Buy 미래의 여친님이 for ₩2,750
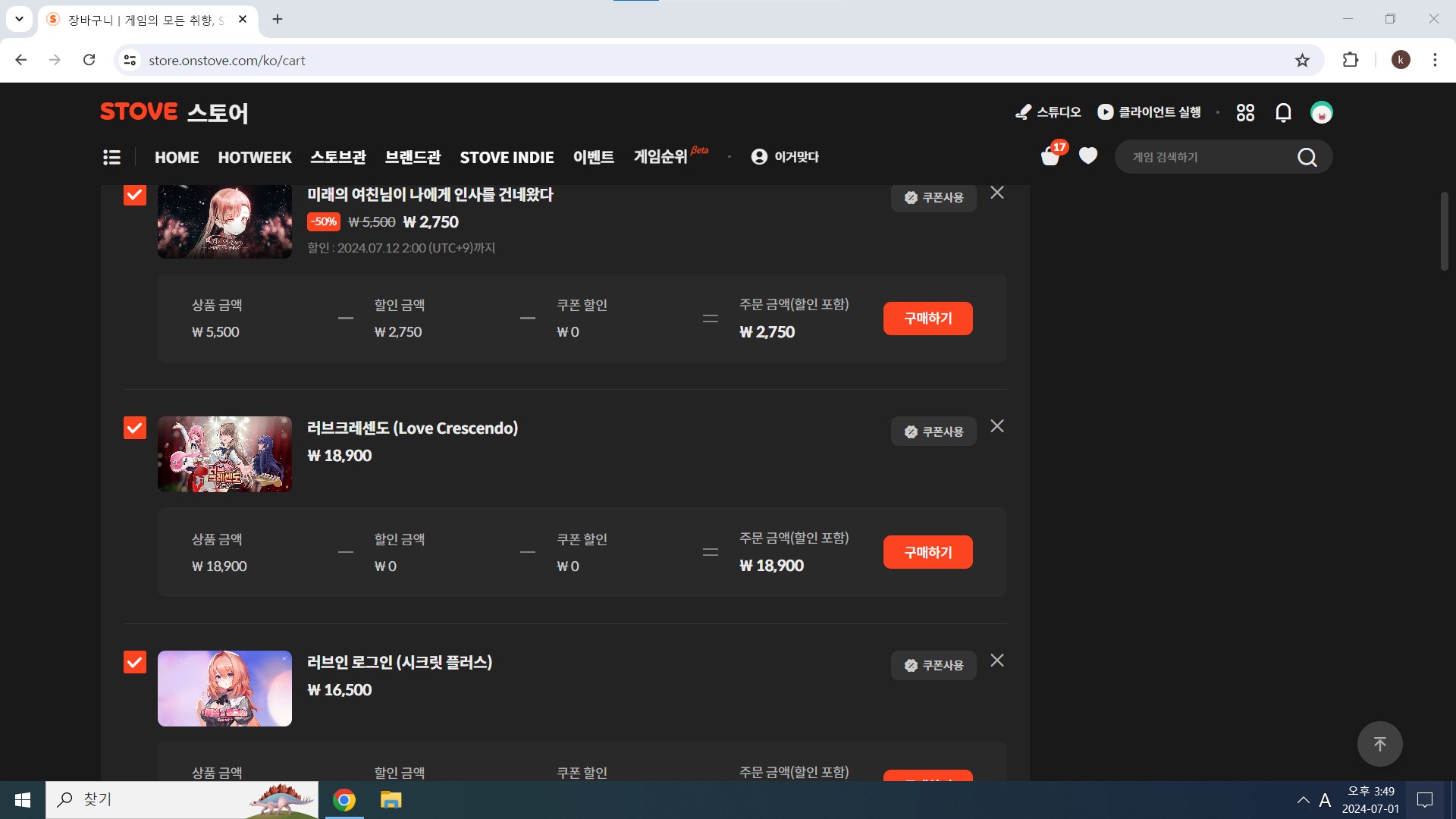1456x819 pixels. [x=928, y=318]
